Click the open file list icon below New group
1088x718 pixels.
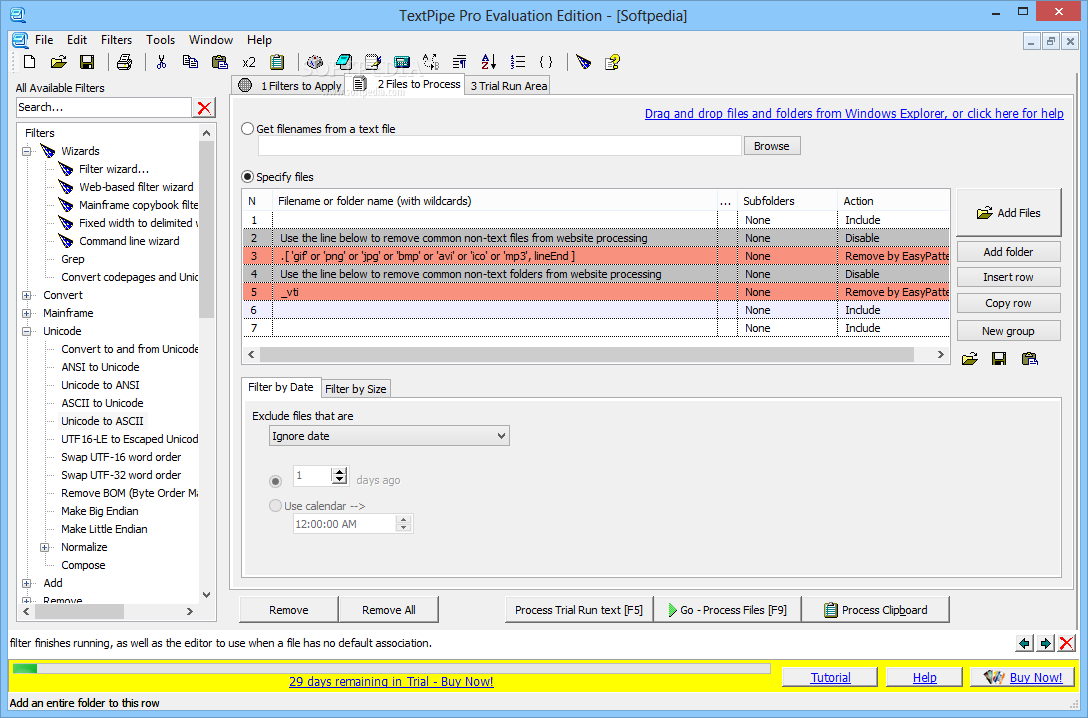coord(969,359)
